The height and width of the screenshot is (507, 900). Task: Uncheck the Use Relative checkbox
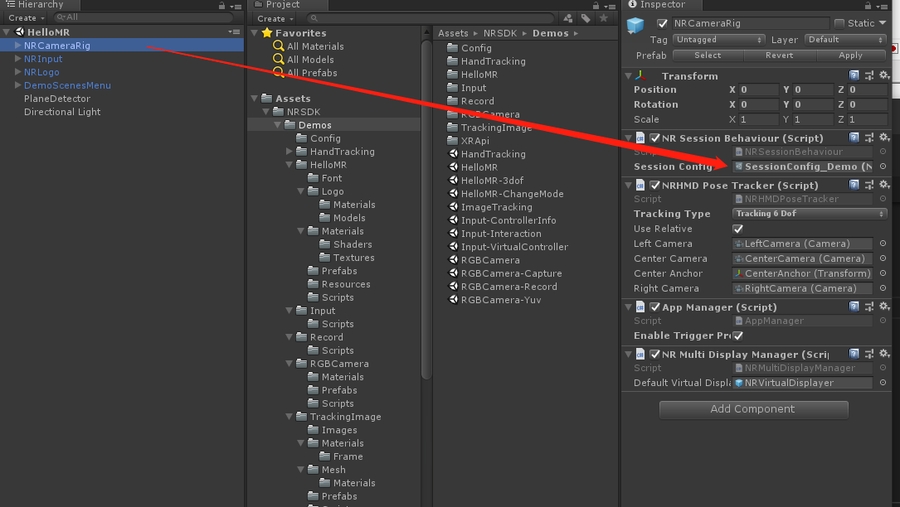click(x=738, y=229)
